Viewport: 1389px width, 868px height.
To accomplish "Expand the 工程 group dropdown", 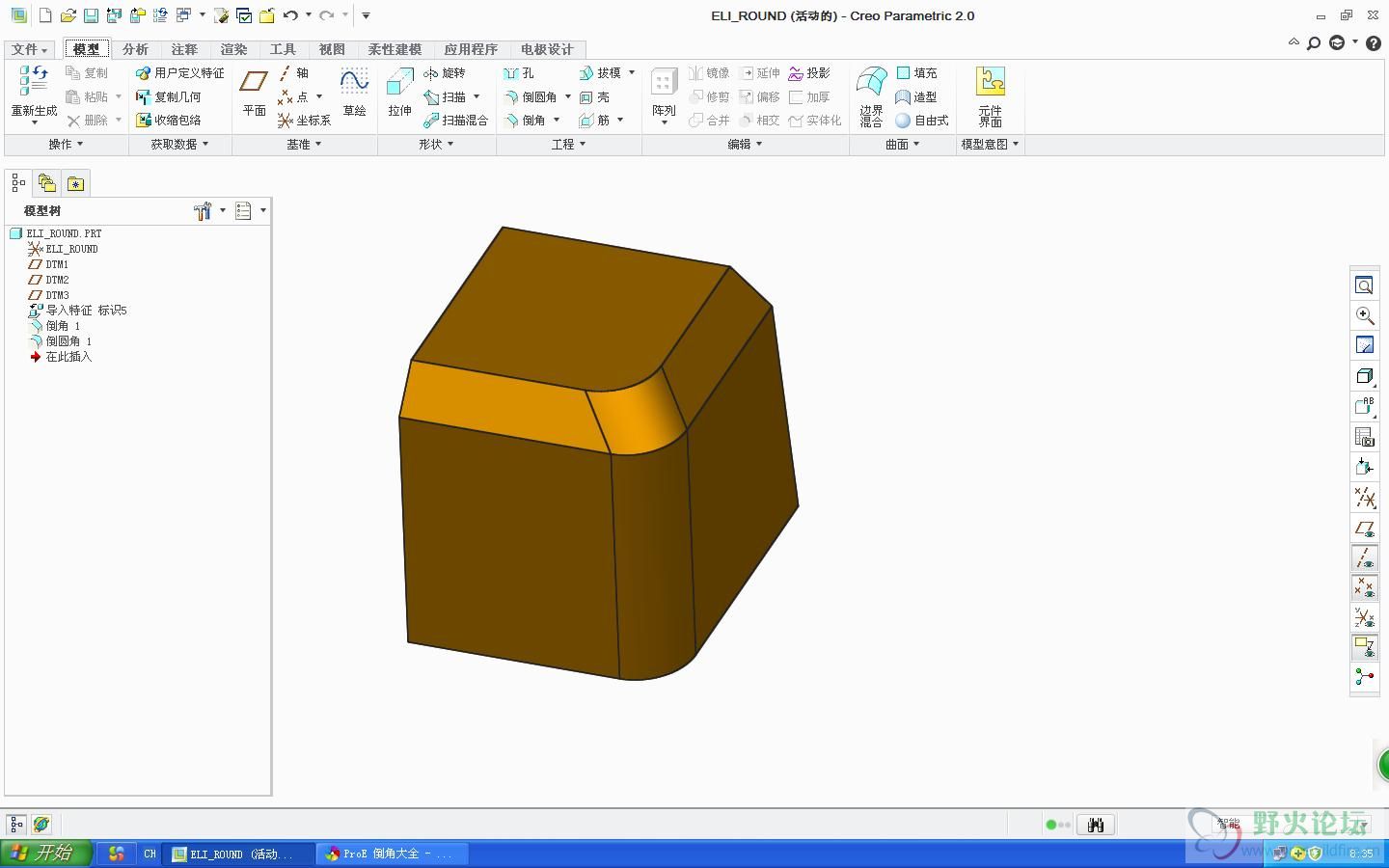I will tap(568, 144).
